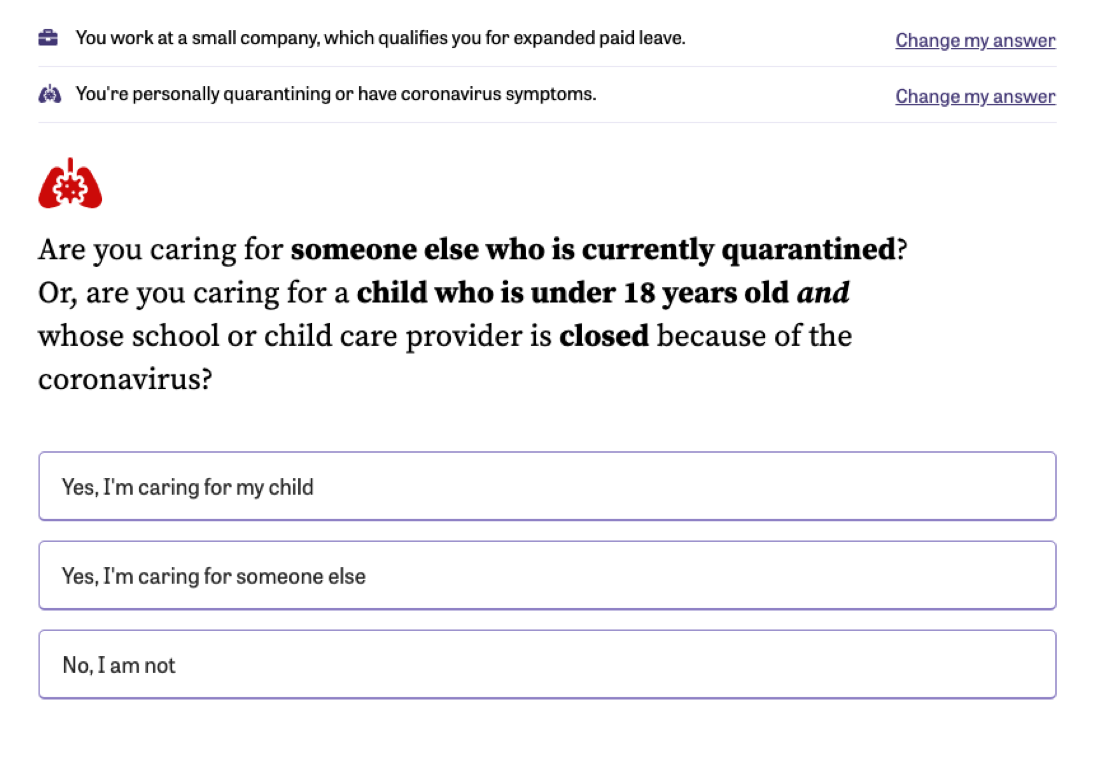Click the 'caring for someone else' answer box
1095x760 pixels.
pos(547,575)
